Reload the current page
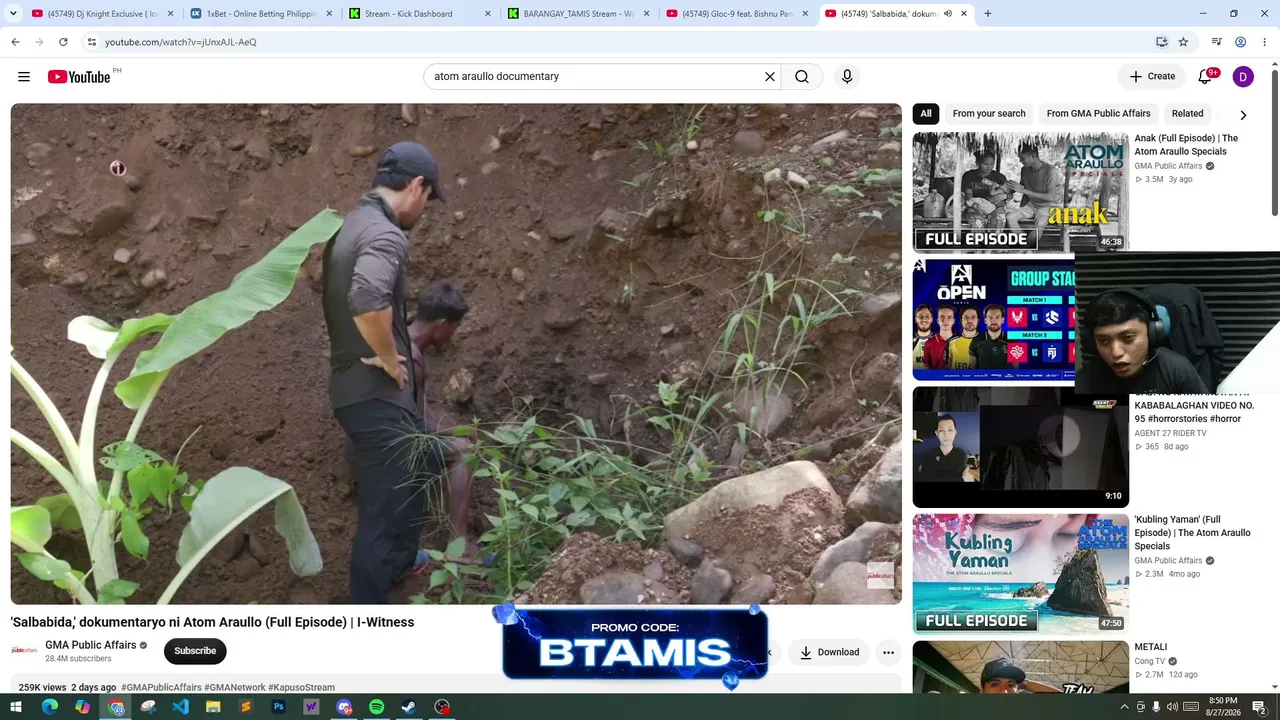 click(63, 42)
